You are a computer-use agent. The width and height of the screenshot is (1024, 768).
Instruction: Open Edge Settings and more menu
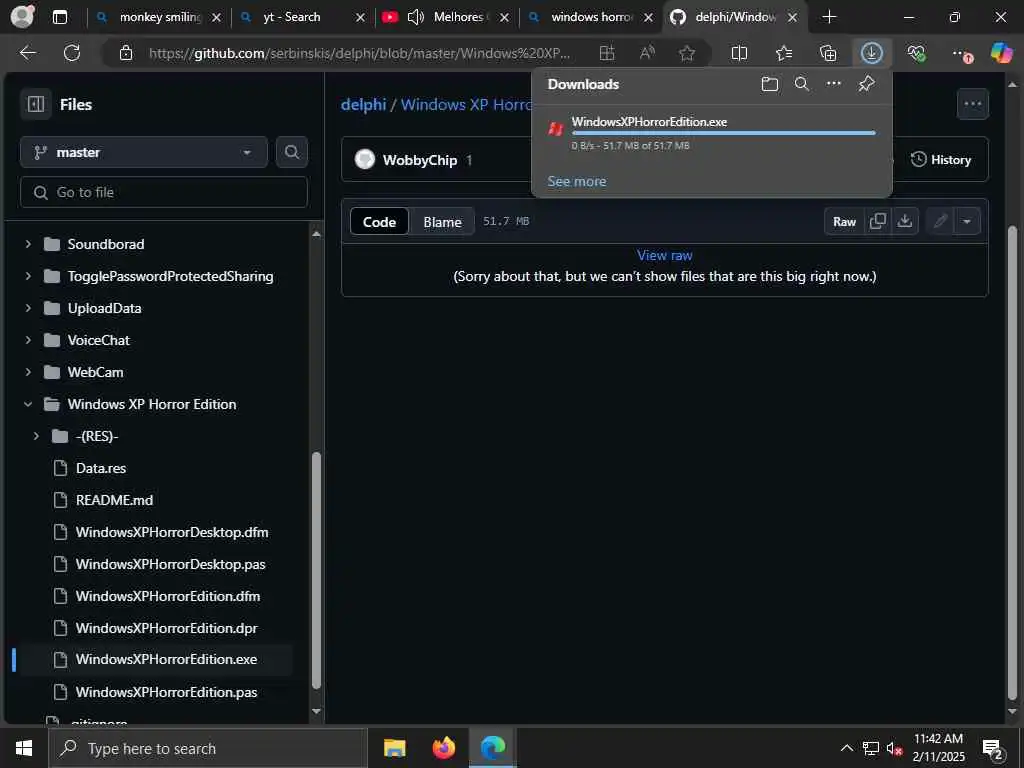pyautogui.click(x=961, y=53)
